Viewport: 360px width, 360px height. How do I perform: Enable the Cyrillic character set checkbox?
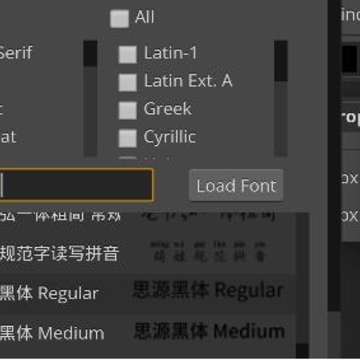click(128, 138)
